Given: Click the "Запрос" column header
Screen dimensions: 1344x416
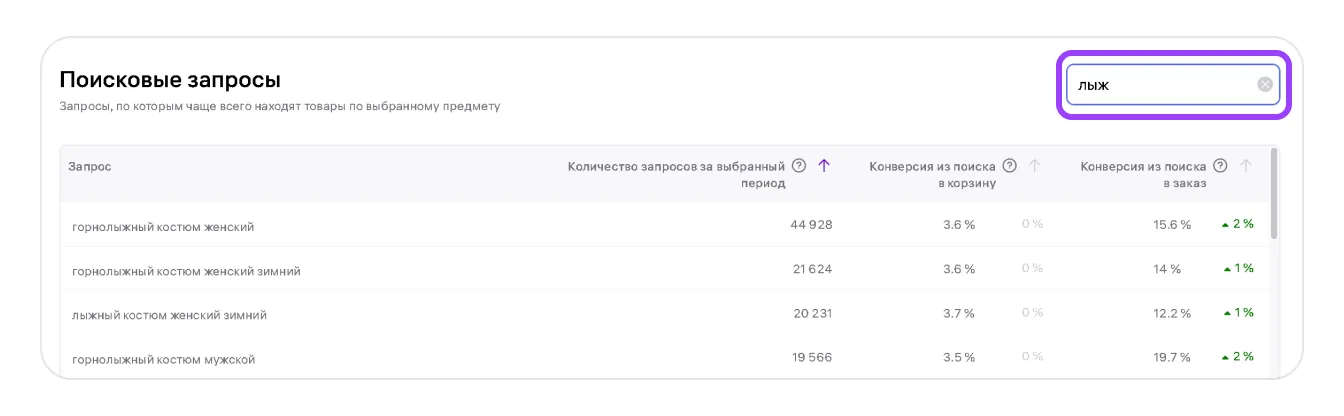Looking at the screenshot, I should click(x=90, y=167).
